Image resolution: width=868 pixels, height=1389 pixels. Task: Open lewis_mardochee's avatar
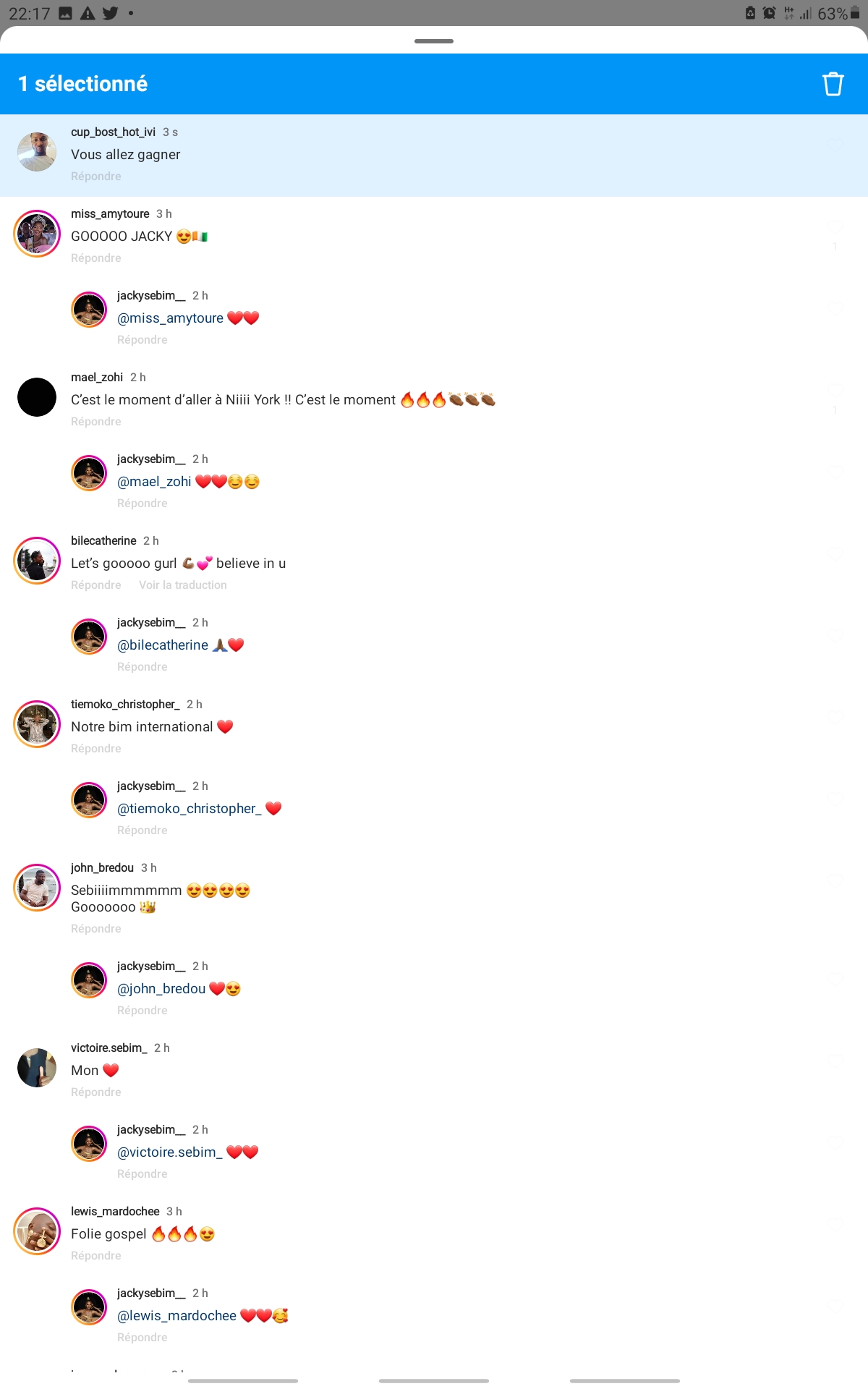click(x=37, y=1231)
